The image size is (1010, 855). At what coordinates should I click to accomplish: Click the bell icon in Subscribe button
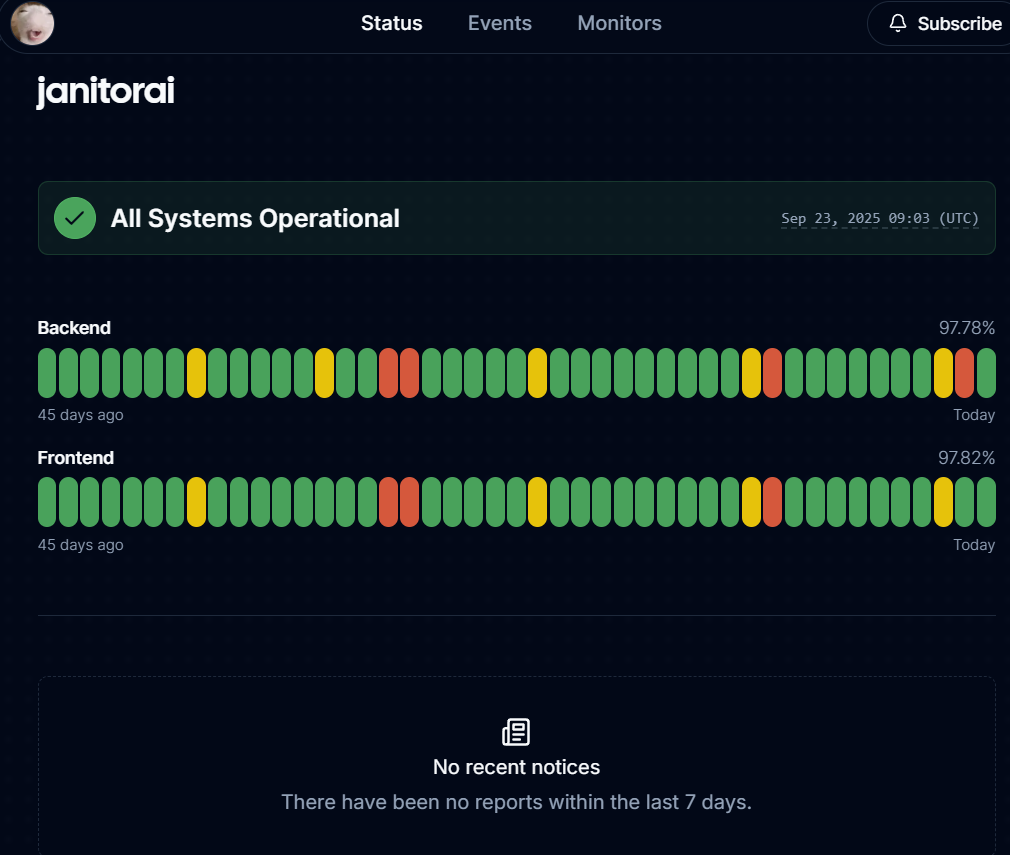tap(897, 23)
